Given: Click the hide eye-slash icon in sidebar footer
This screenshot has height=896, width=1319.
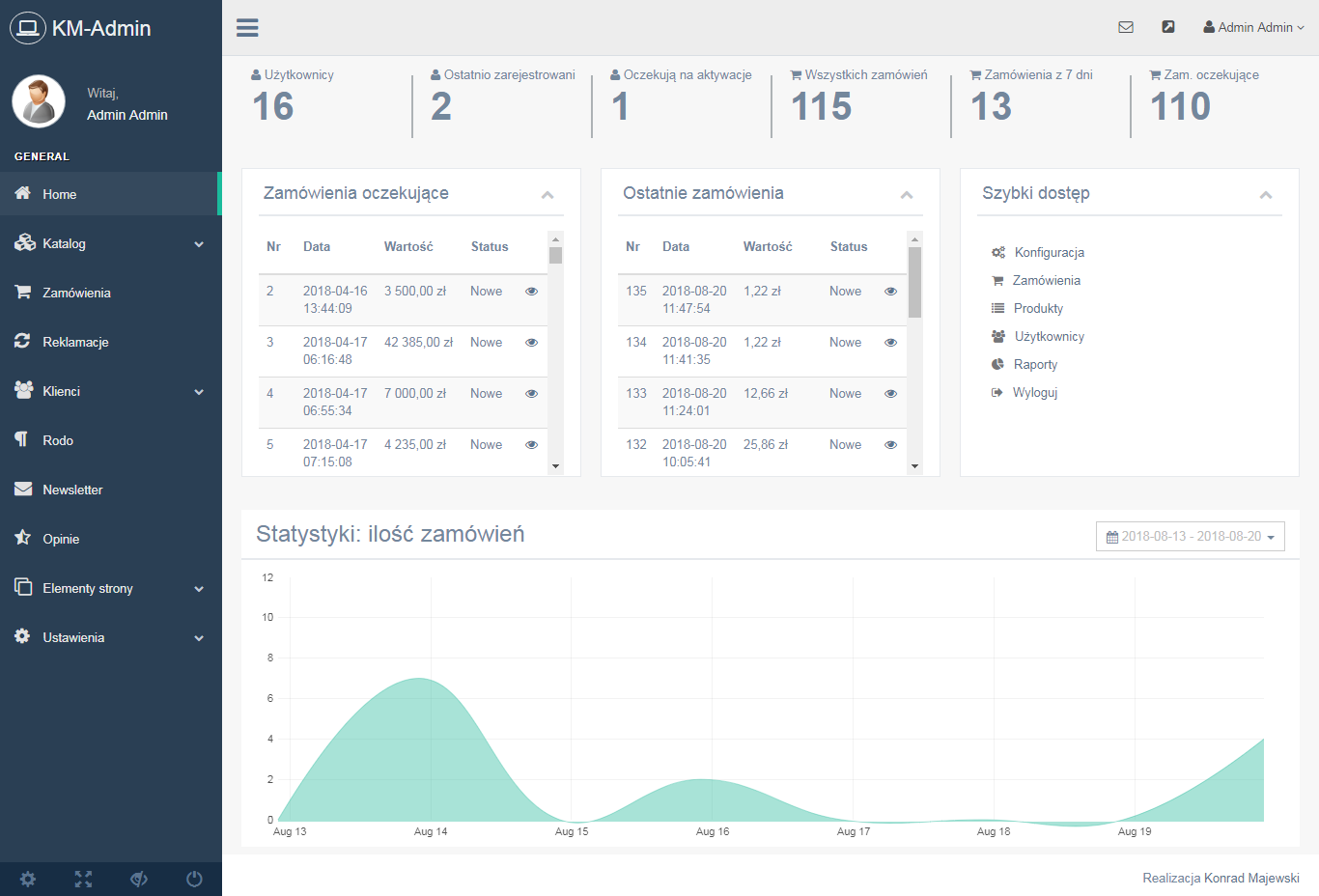Looking at the screenshot, I should 139,879.
